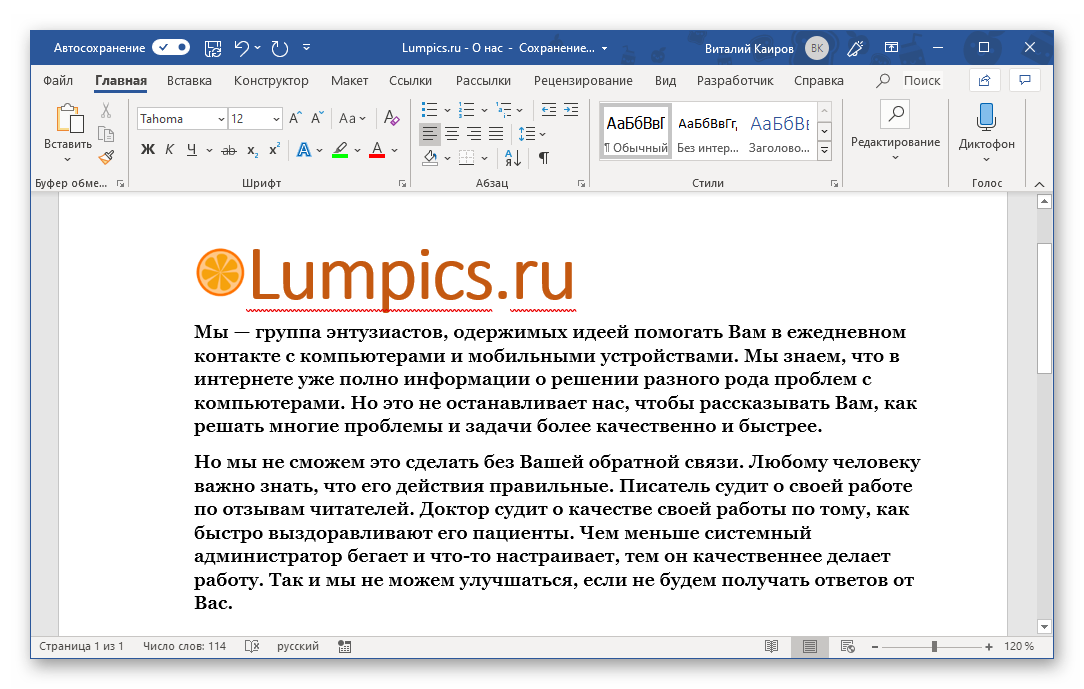The width and height of the screenshot is (1084, 689).
Task: Apply subscript formatting
Action: (253, 150)
